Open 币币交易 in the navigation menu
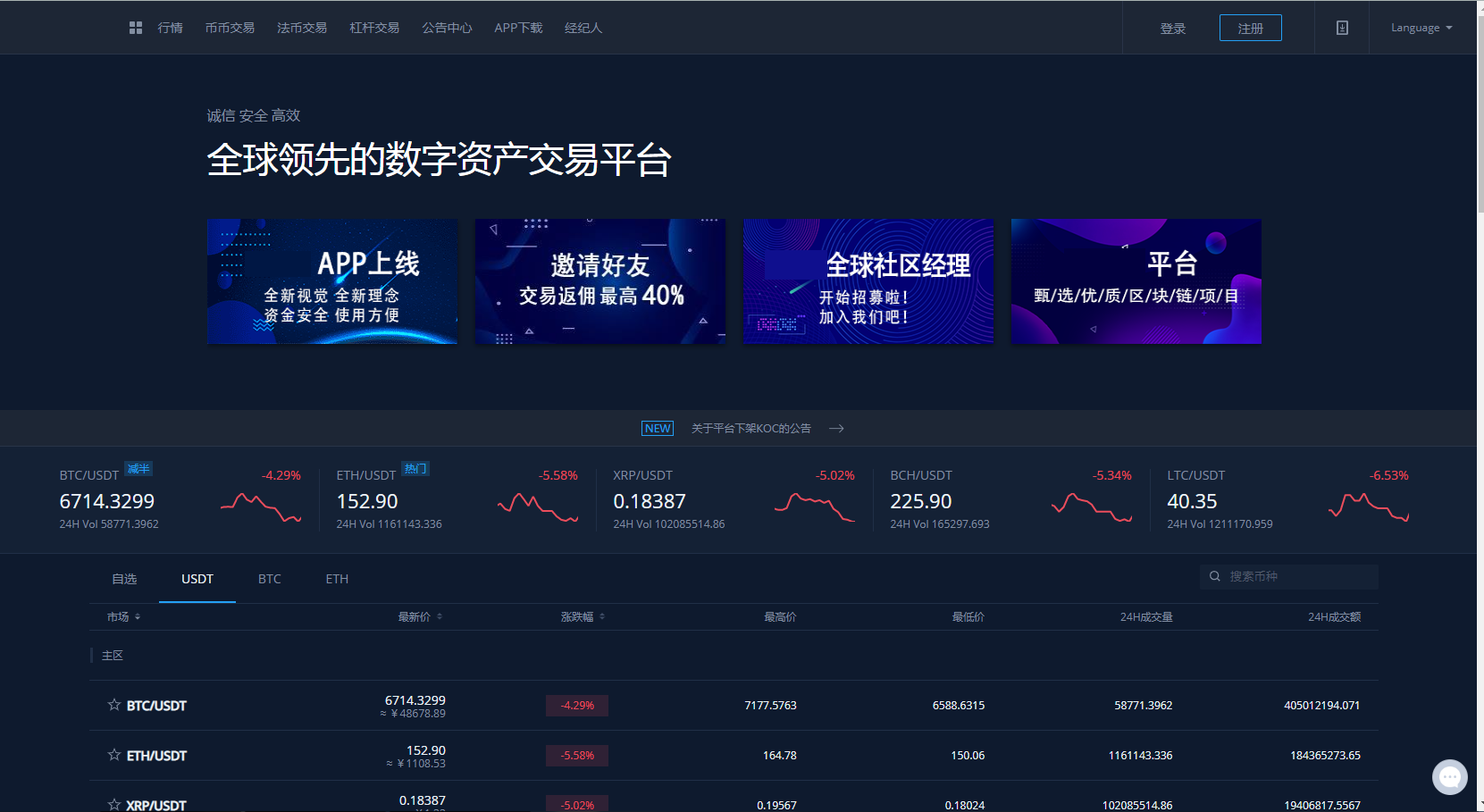This screenshot has height=812, width=1484. tap(230, 28)
